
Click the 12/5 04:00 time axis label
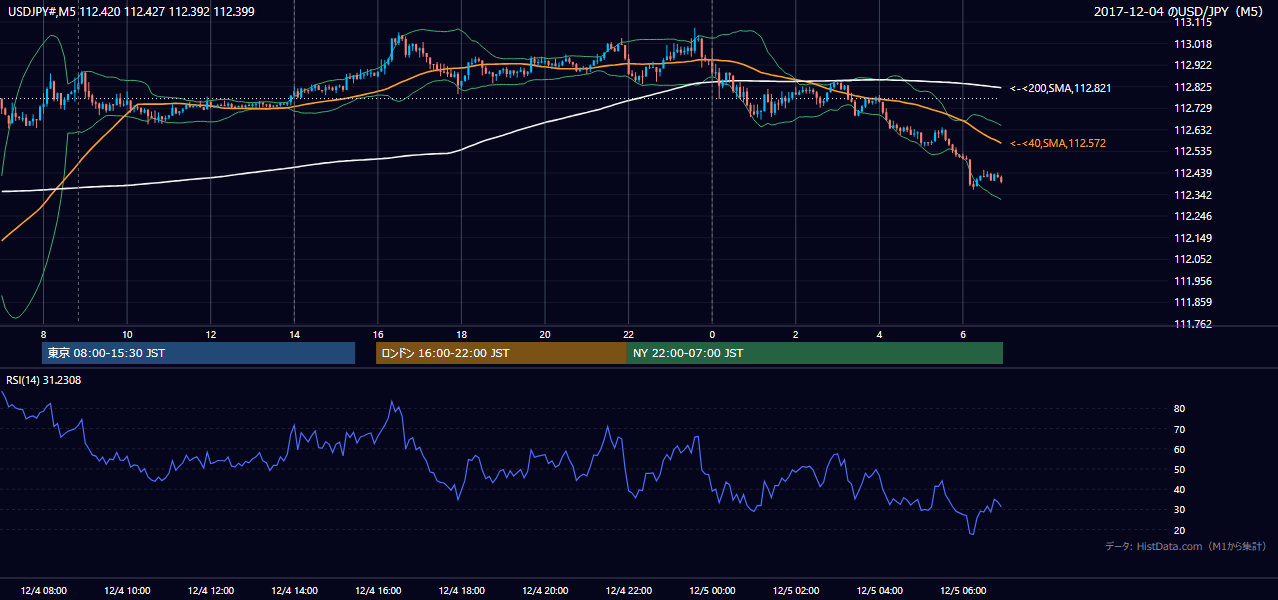(x=879, y=591)
